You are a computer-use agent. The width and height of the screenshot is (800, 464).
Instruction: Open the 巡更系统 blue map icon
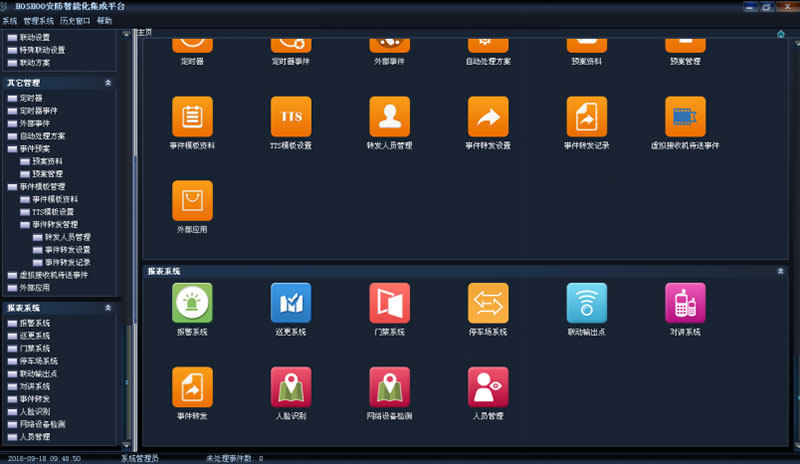[291, 303]
